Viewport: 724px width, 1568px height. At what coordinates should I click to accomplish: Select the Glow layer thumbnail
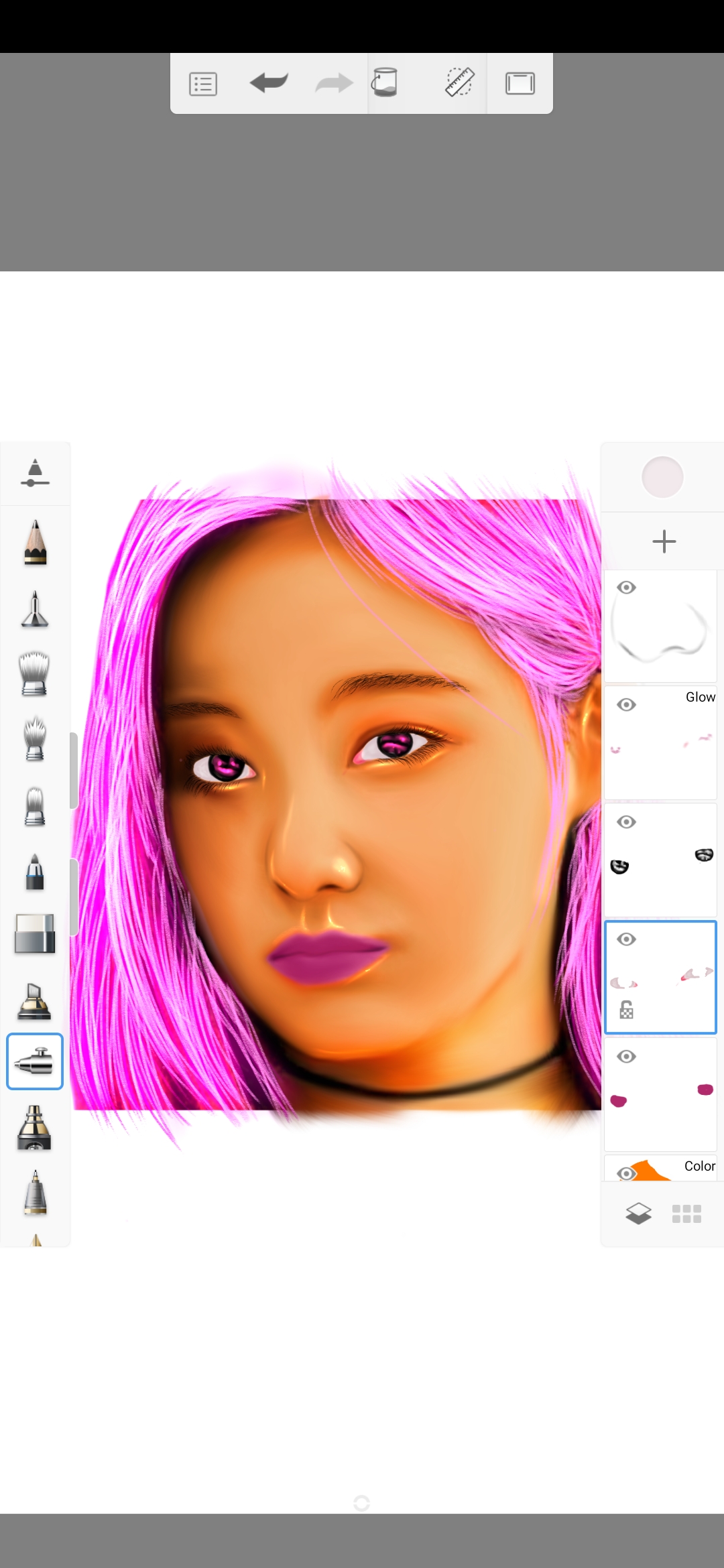coord(661,743)
